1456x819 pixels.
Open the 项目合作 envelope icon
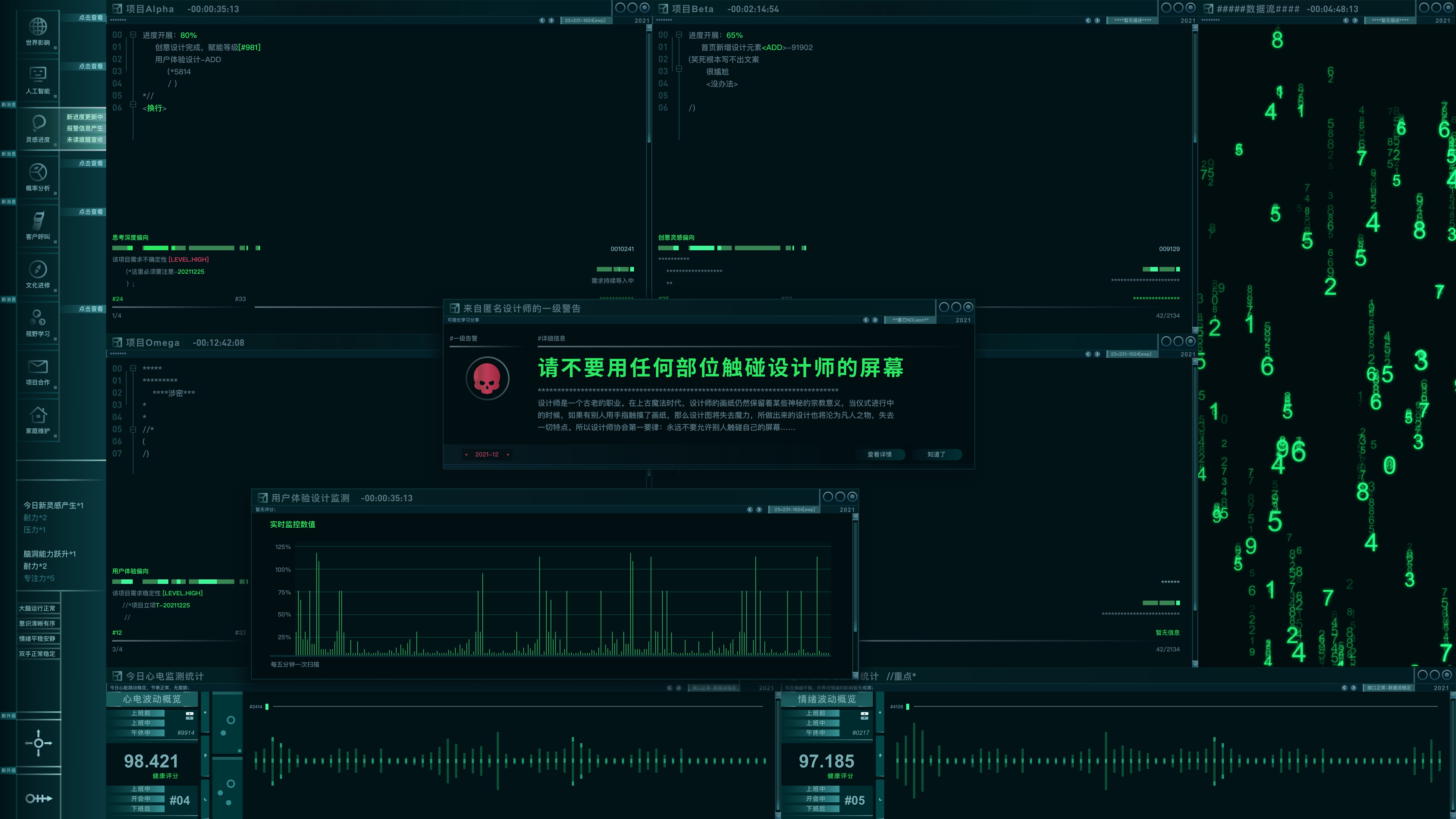click(38, 366)
